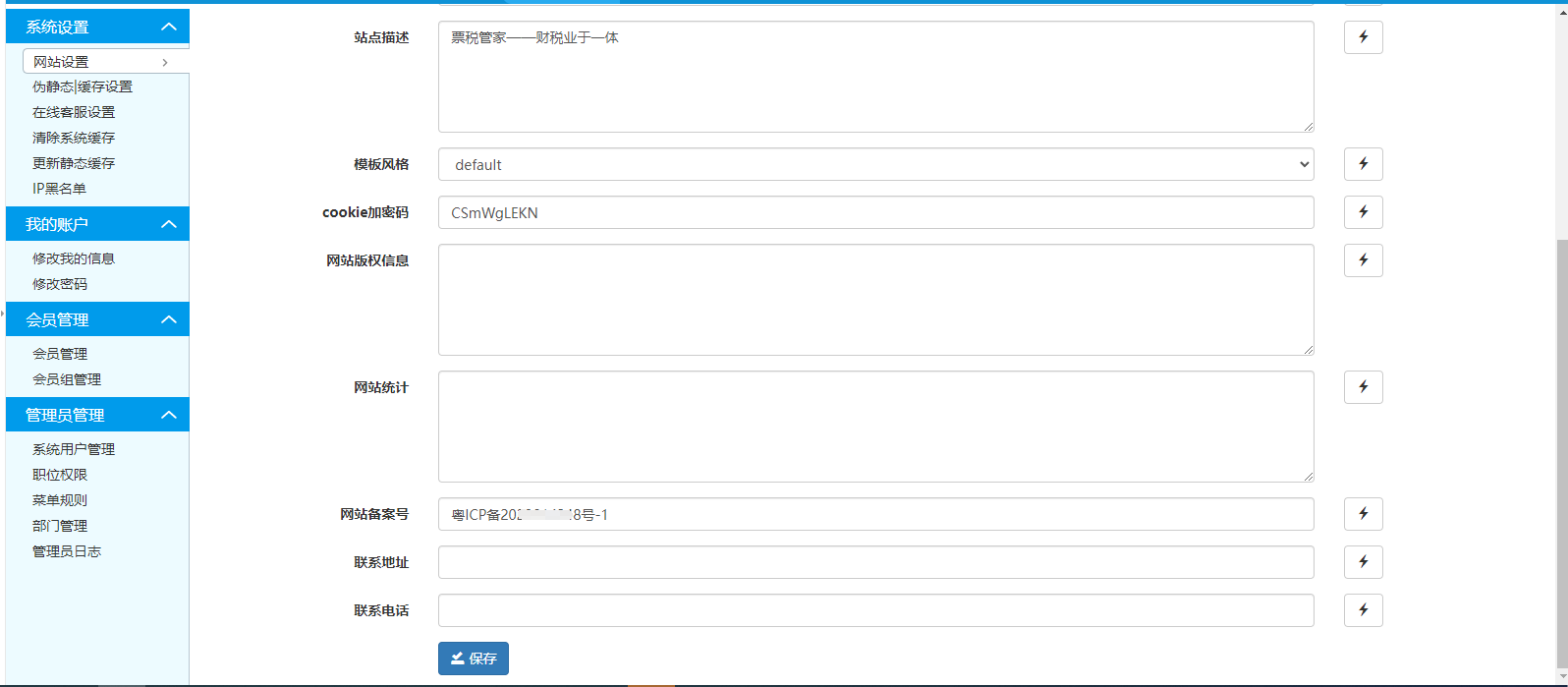Open 系统用户管理 in sidebar
This screenshot has width=1568, height=687.
[x=74, y=449]
